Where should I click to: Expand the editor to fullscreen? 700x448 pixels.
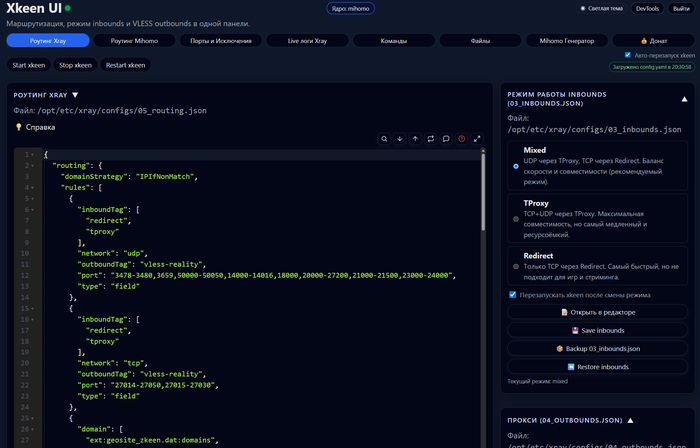(x=477, y=139)
